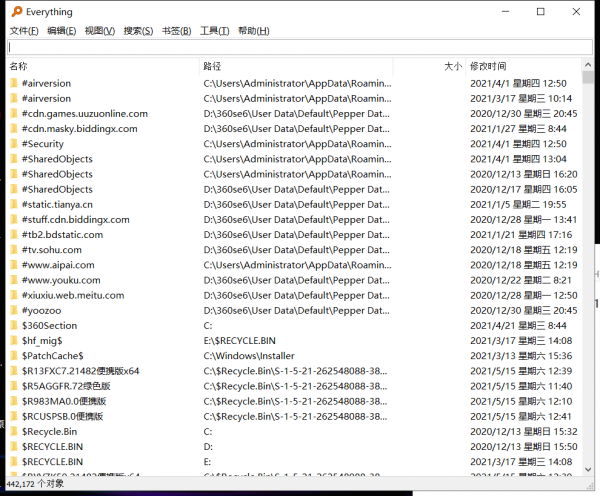Select the #static.tianya.cn entry

[x=57, y=204]
